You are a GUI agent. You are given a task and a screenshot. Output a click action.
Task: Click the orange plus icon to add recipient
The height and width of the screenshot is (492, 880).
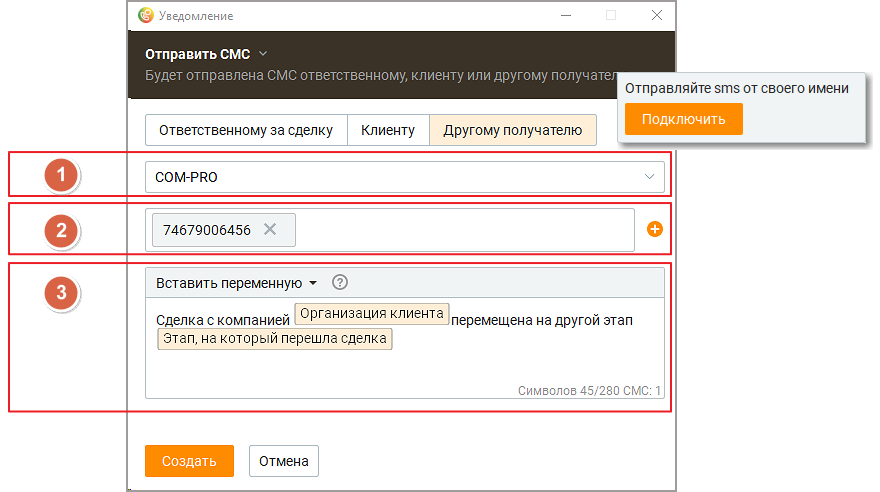pyautogui.click(x=654, y=229)
